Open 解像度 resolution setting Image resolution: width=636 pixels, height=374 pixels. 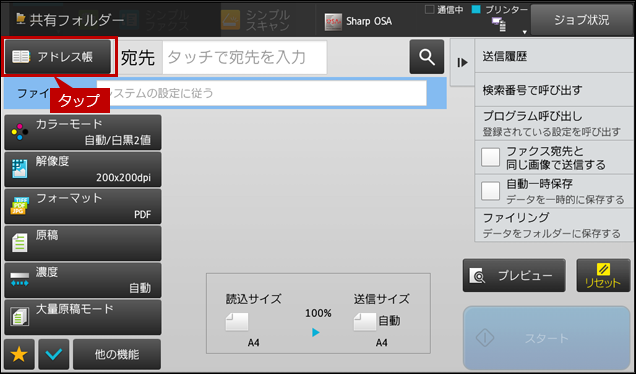coord(83,170)
